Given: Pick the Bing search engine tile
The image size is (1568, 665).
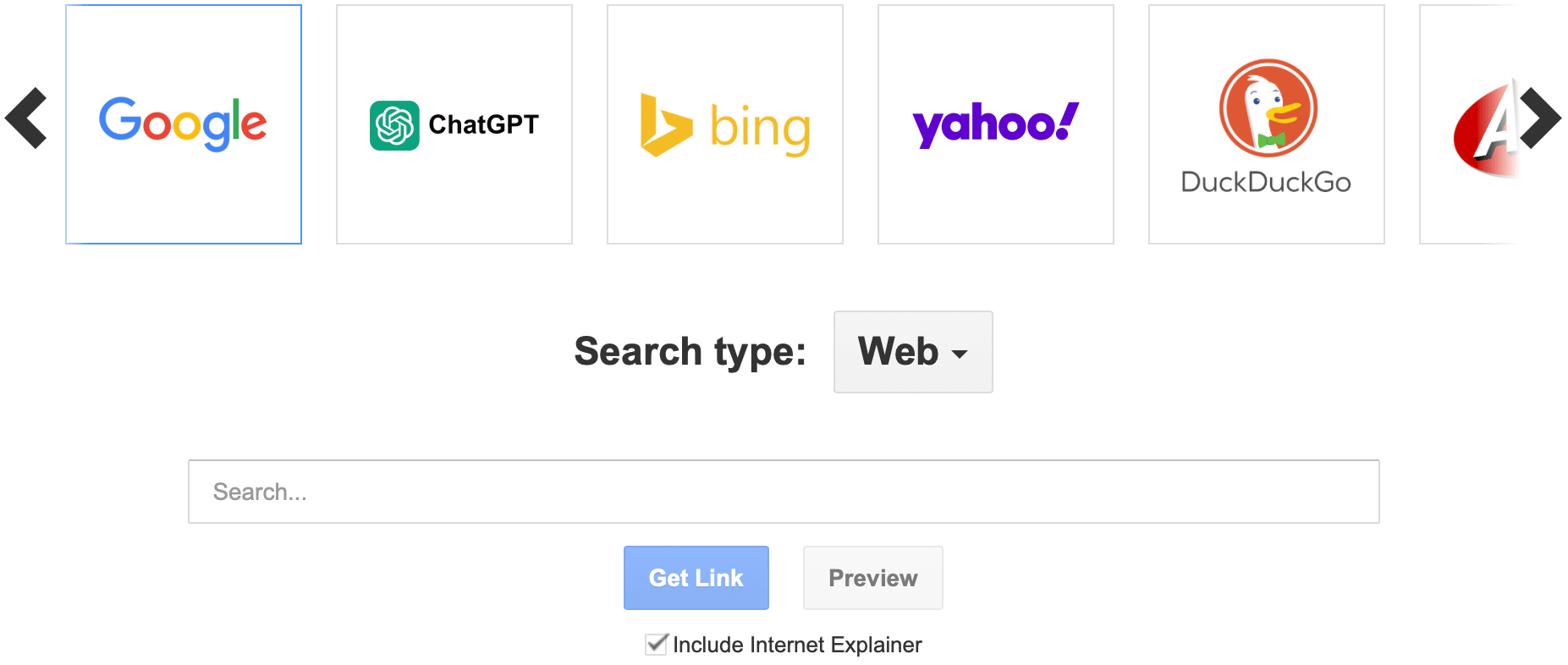Looking at the screenshot, I should 725,124.
